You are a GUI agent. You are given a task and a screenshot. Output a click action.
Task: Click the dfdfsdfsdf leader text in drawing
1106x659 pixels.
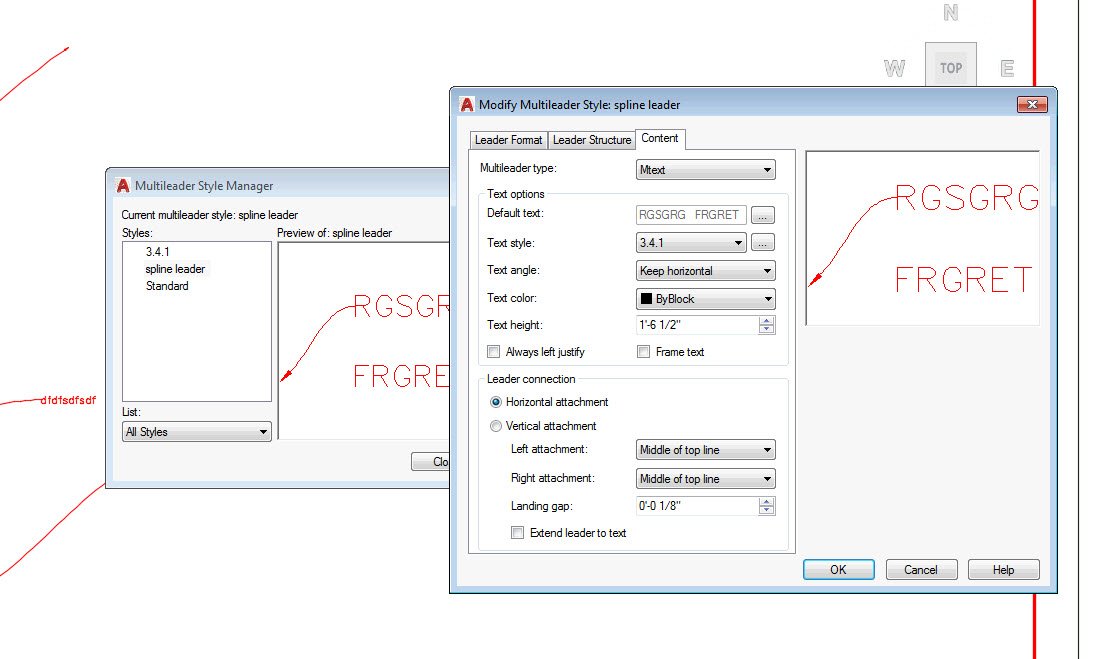(x=68, y=400)
